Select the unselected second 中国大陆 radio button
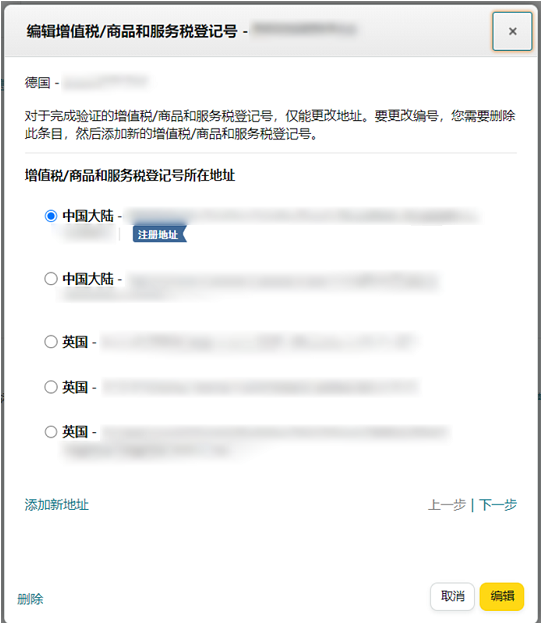The image size is (542, 623). 51,279
